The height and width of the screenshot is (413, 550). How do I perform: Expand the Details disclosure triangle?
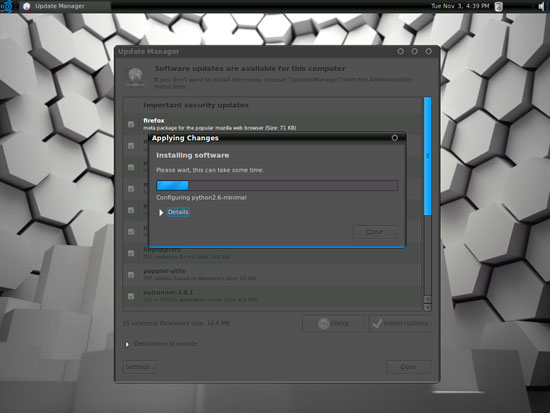click(x=161, y=212)
